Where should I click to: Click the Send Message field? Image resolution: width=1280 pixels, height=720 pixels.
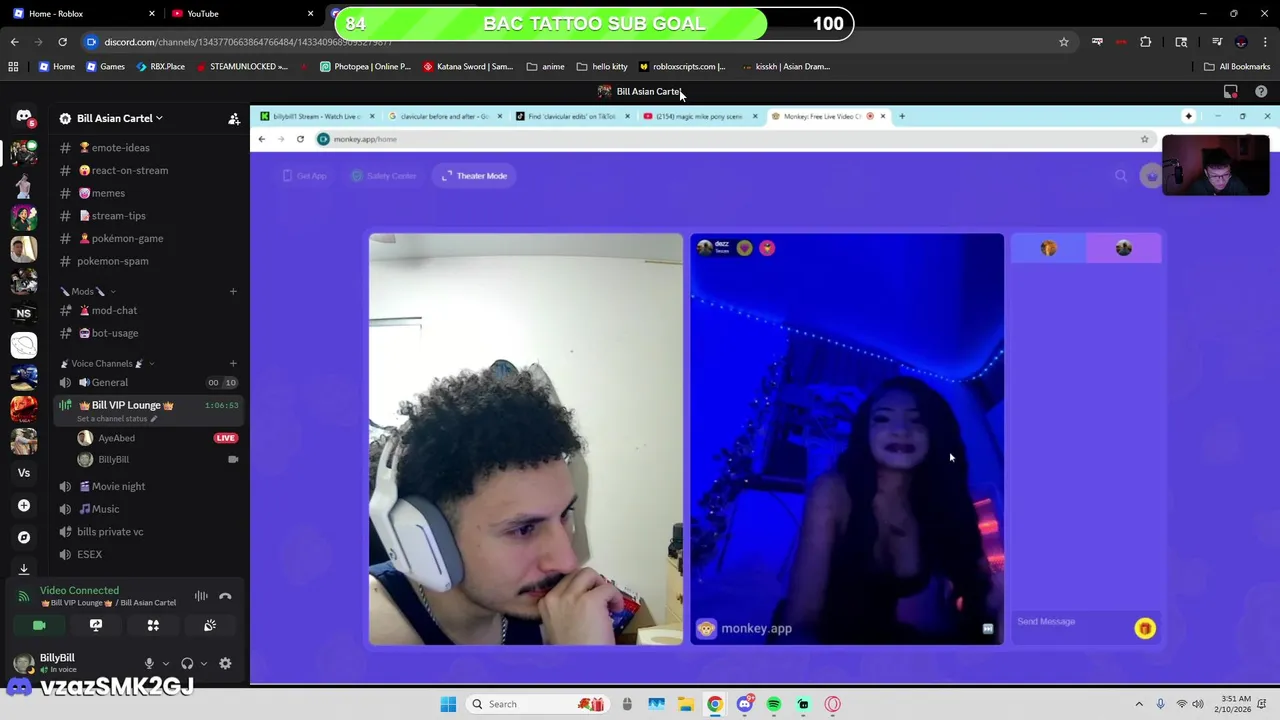1071,622
